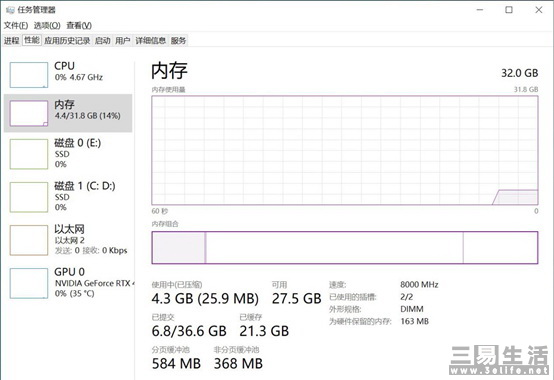The height and width of the screenshot is (380, 554).
Task: Open the 磁盘 1 (C: D:) disk graph
Action: [29, 197]
